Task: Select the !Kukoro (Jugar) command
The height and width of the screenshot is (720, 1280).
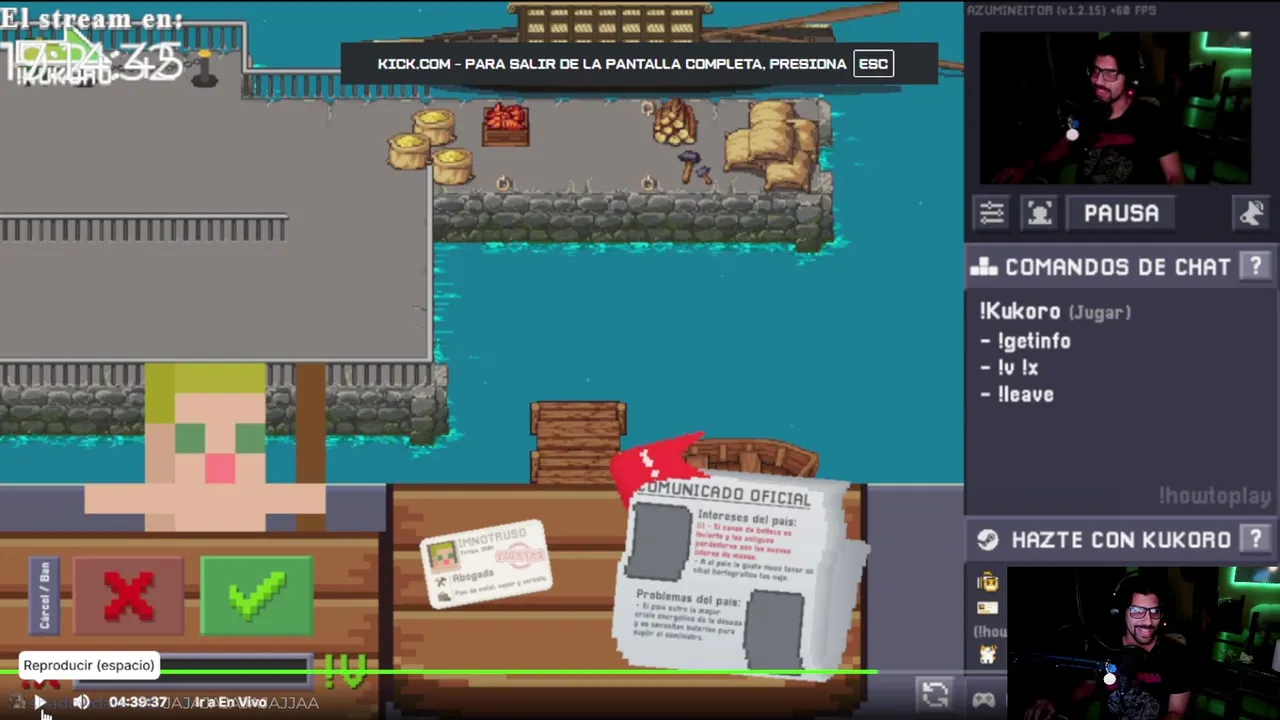Action: click(x=1055, y=312)
